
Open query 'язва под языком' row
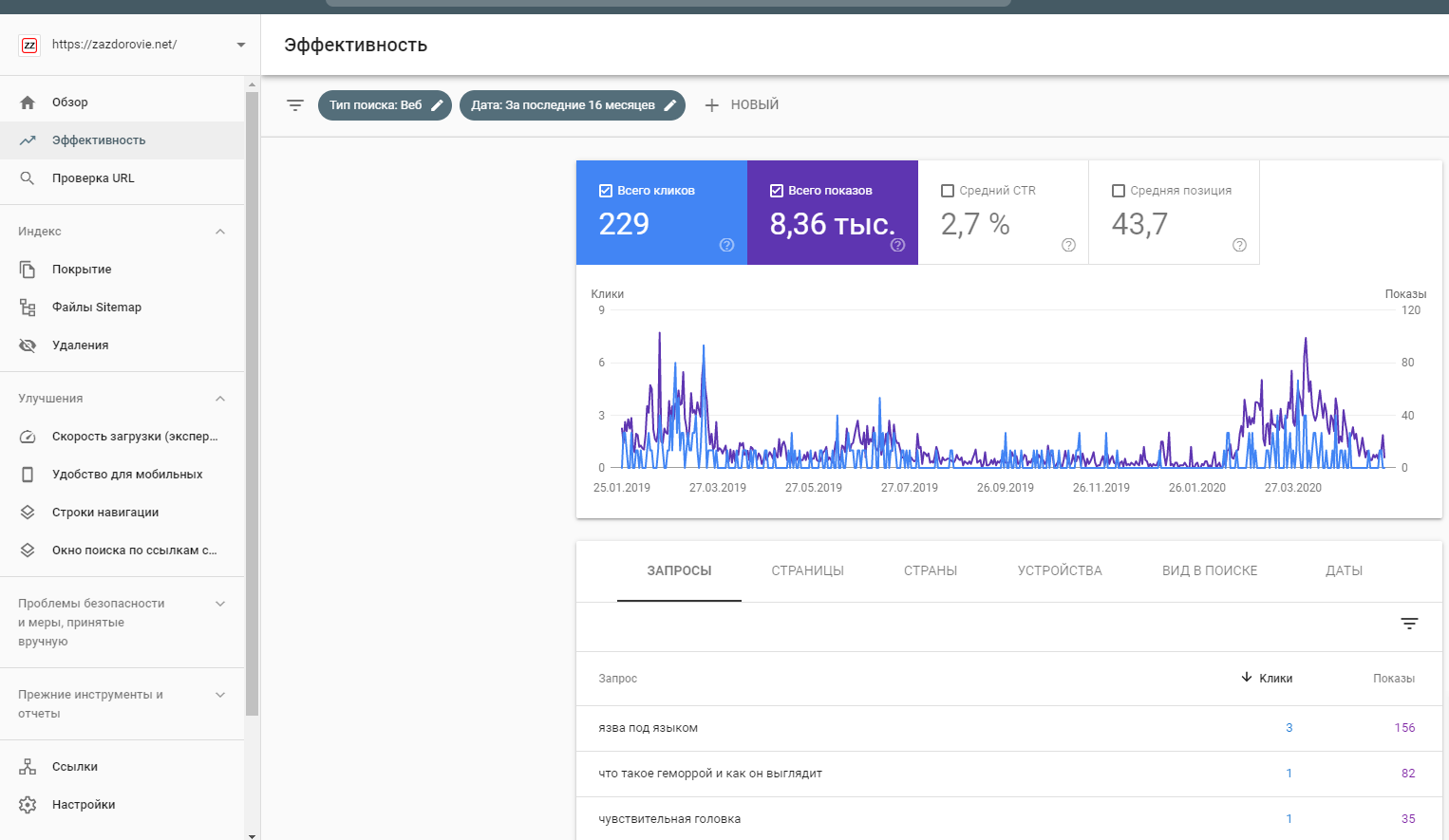[x=649, y=728]
